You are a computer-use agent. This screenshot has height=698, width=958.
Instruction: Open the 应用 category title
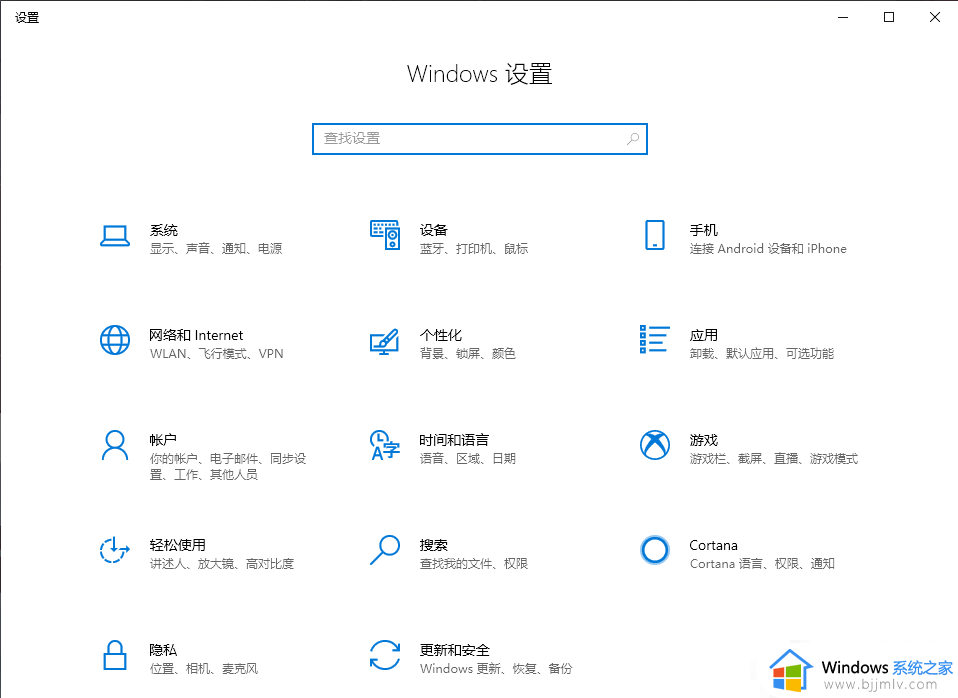coord(704,336)
